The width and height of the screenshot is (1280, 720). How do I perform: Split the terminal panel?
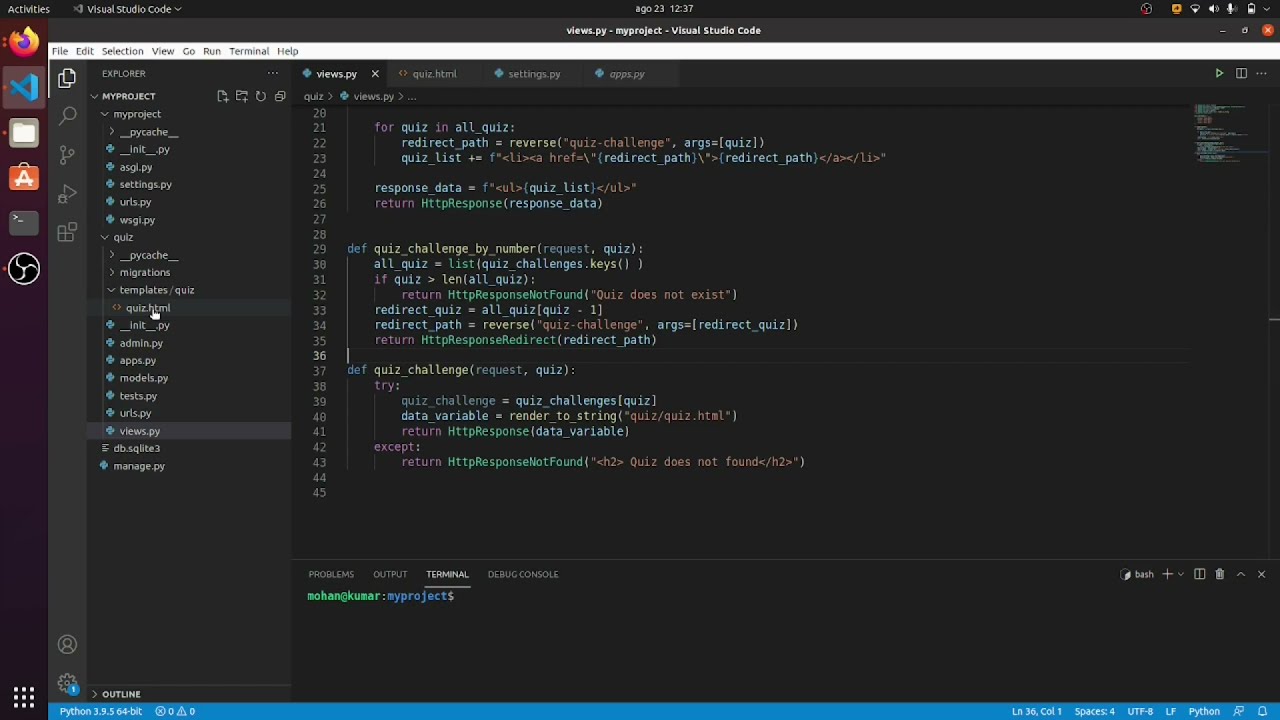pyautogui.click(x=1200, y=574)
